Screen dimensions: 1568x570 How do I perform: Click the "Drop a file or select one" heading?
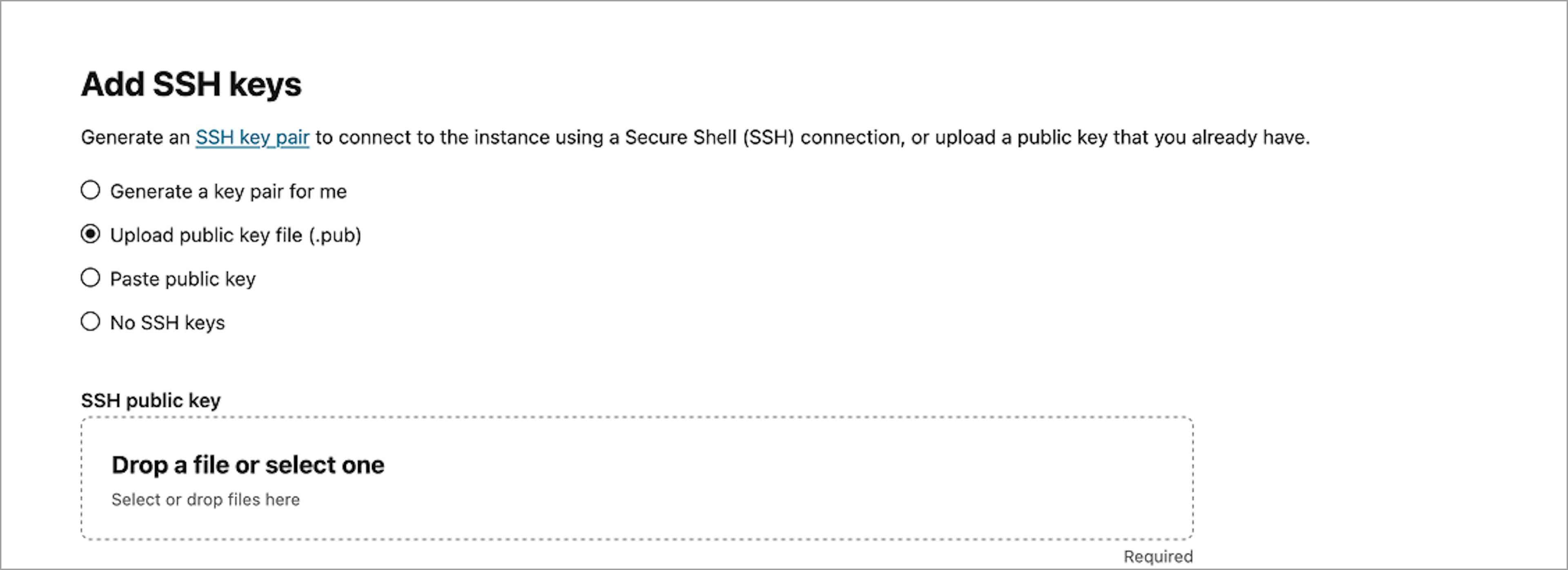(248, 466)
